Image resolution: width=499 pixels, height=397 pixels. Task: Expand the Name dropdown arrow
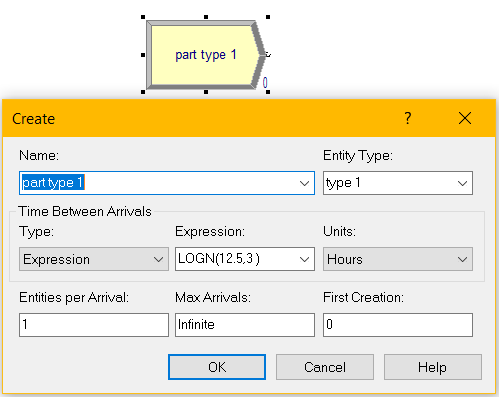click(x=304, y=183)
